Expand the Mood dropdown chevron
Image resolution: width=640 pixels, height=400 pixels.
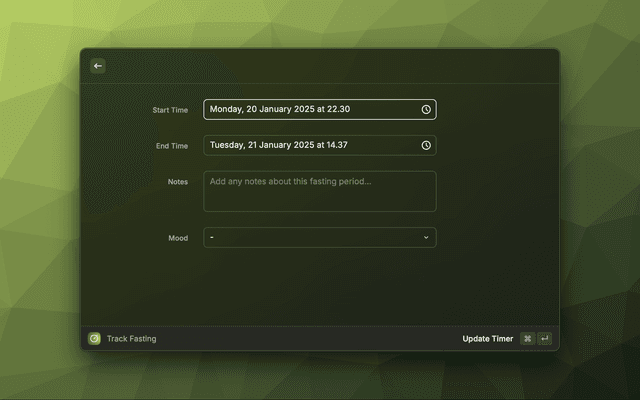[x=426, y=238]
